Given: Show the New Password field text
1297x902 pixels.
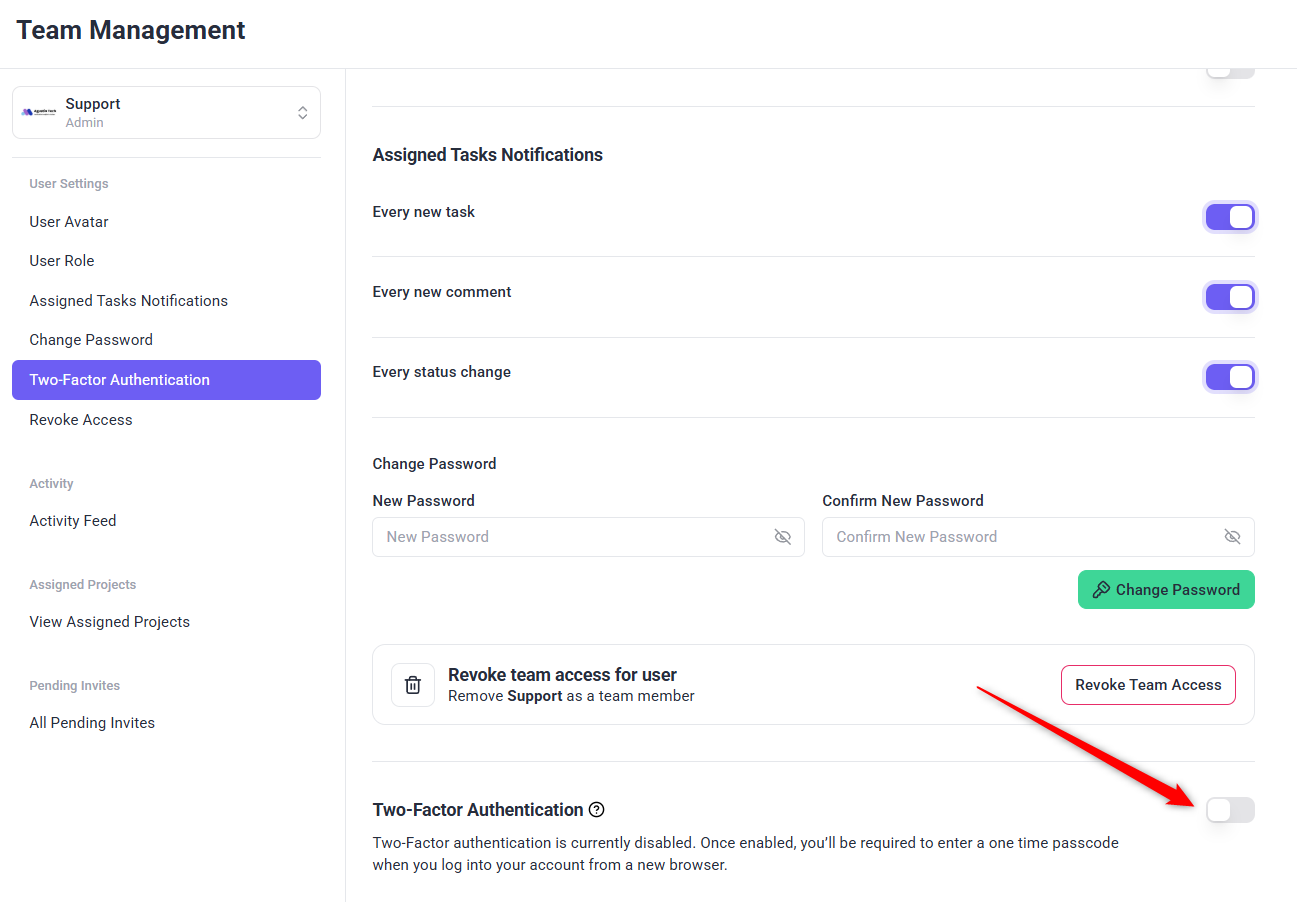Looking at the screenshot, I should coord(782,537).
